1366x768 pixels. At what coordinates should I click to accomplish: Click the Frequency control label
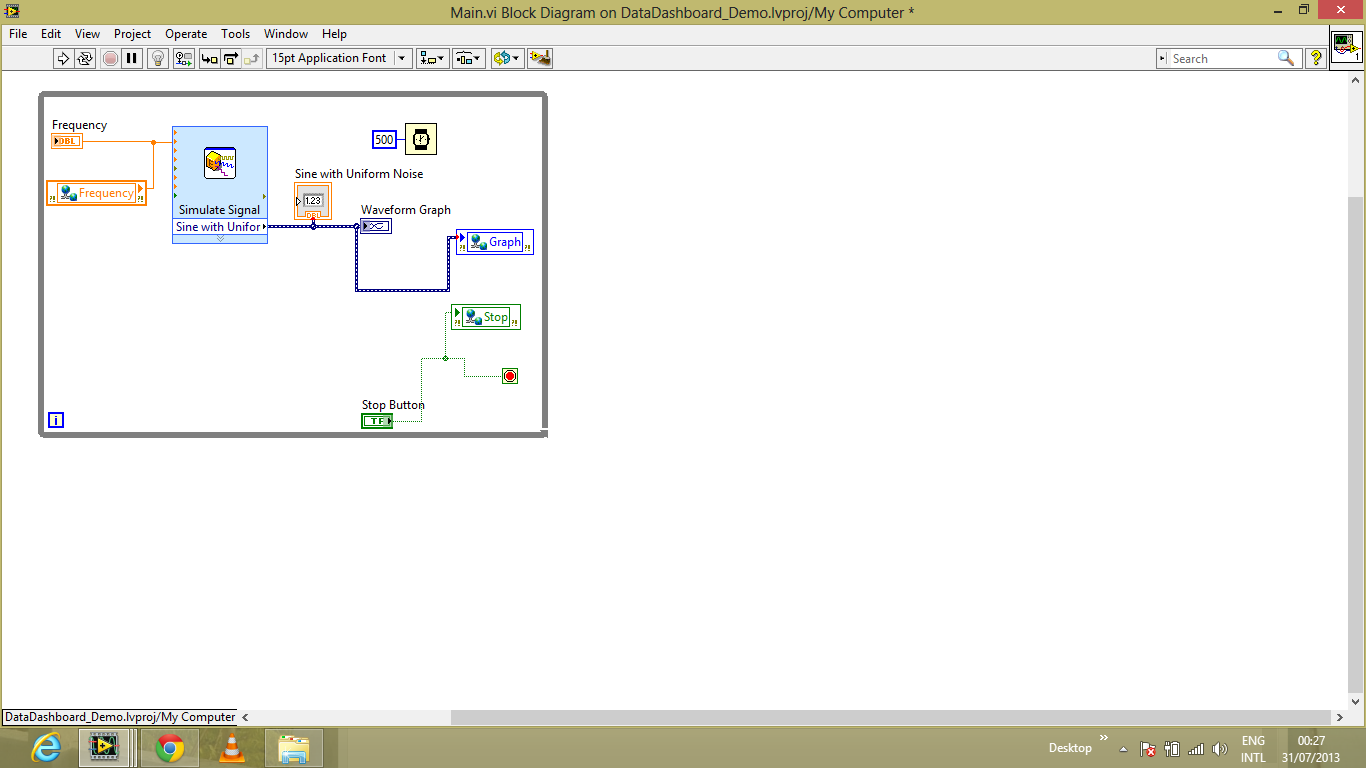[80, 125]
